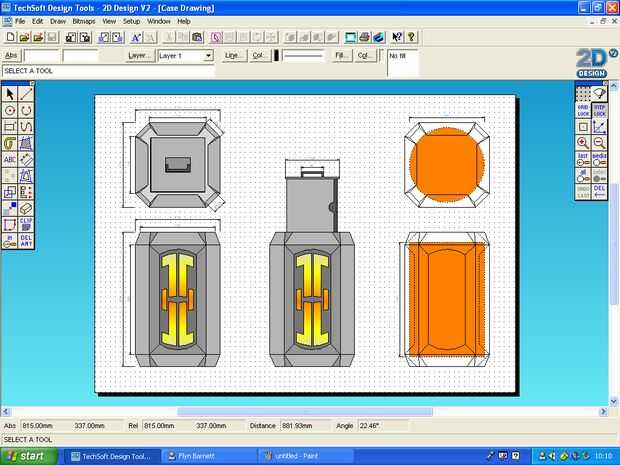Open the Line style settings button
The width and height of the screenshot is (620, 465).
click(234, 56)
